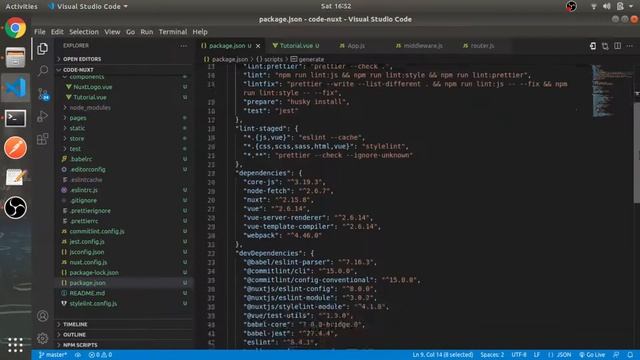
Task: Open README.md in the explorer
Action: [87, 293]
